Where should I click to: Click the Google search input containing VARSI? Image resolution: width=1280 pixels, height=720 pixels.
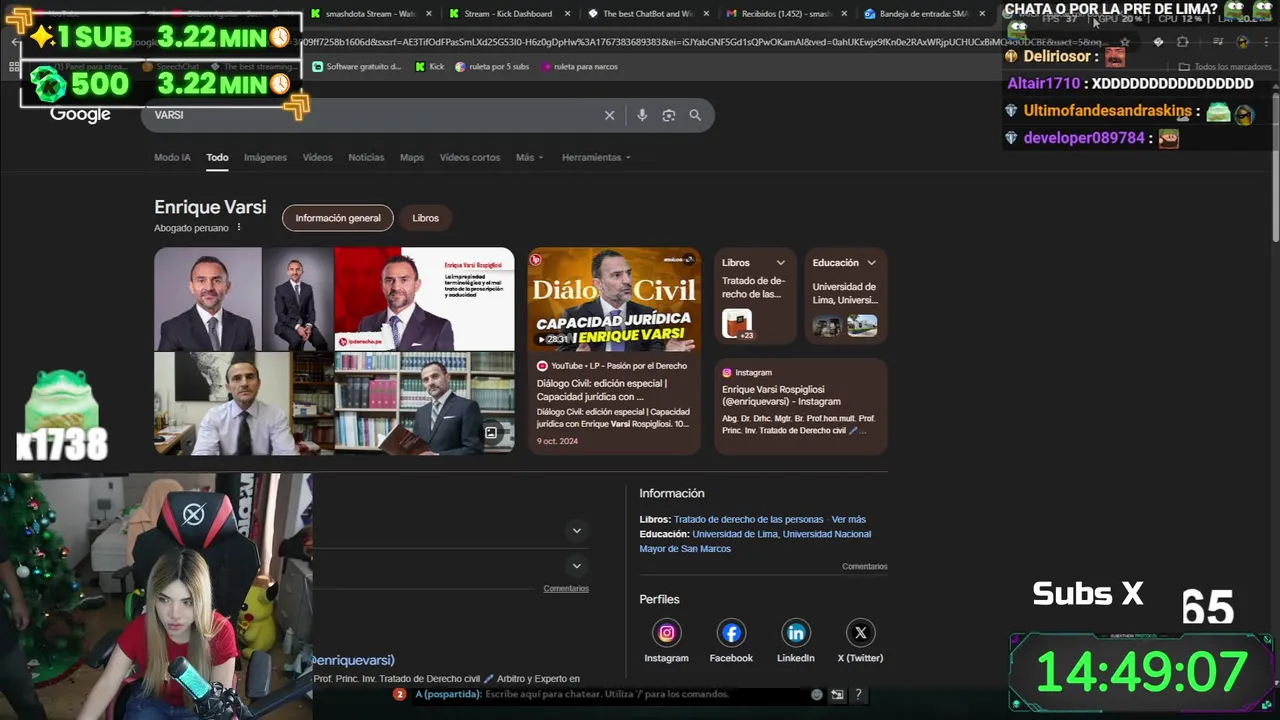[375, 115]
